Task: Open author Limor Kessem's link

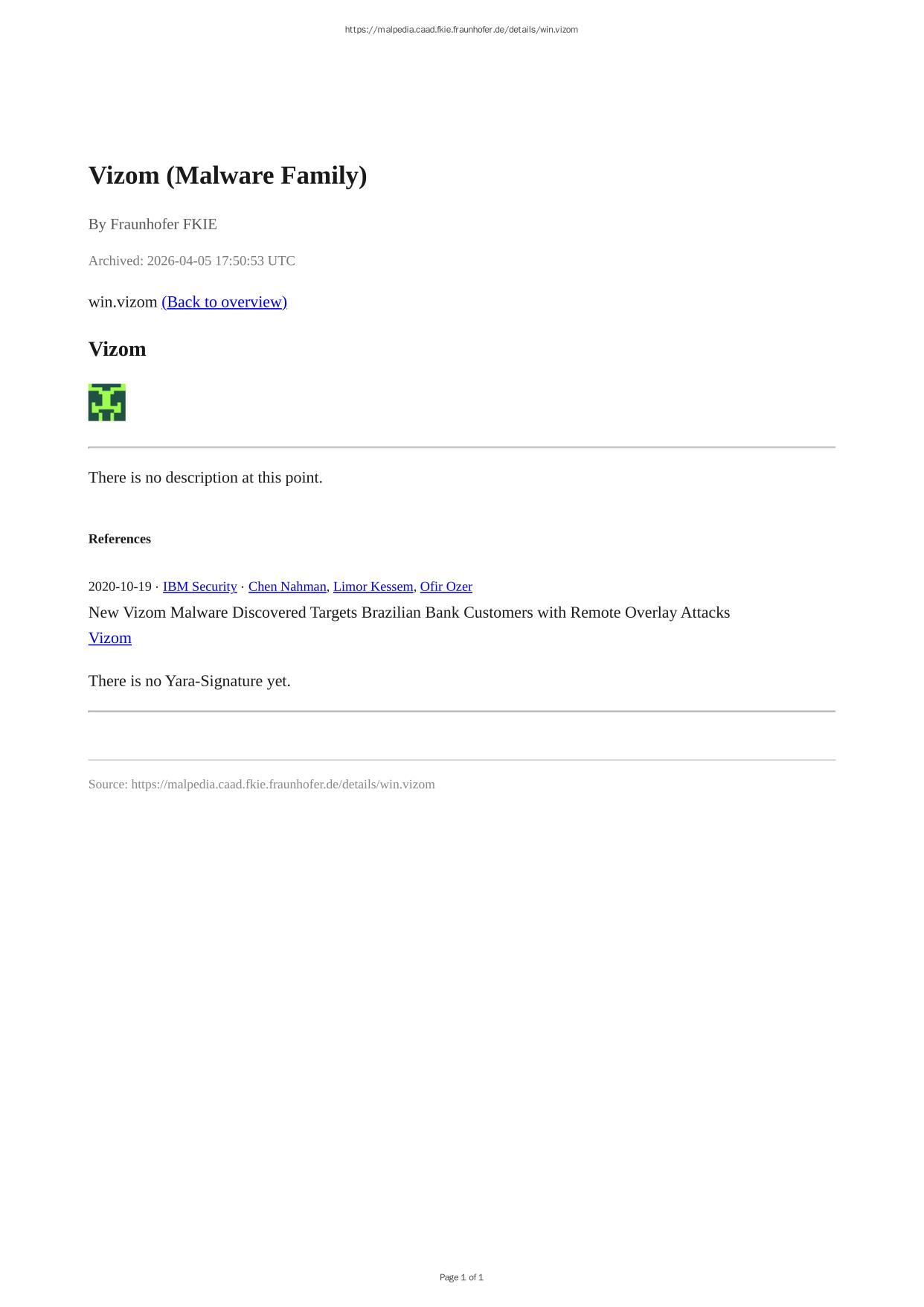Action: pyautogui.click(x=373, y=587)
